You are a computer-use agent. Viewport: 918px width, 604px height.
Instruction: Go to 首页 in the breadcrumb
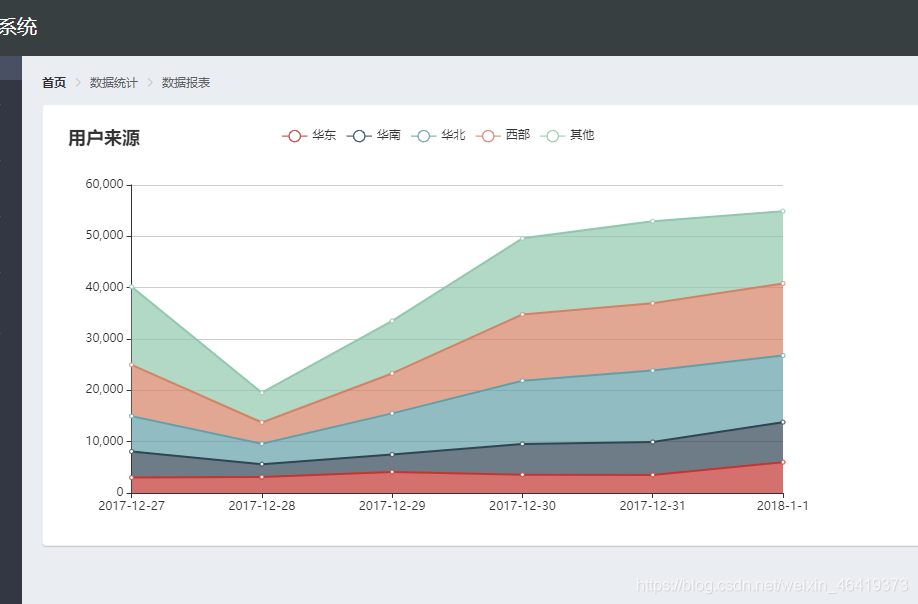click(54, 83)
